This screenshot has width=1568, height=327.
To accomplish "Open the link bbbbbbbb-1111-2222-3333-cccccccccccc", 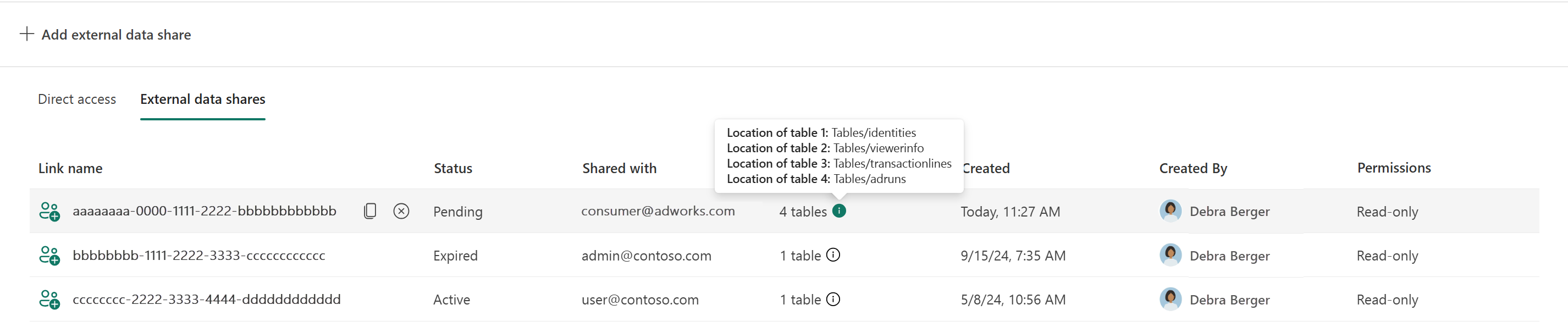I will 198,256.
